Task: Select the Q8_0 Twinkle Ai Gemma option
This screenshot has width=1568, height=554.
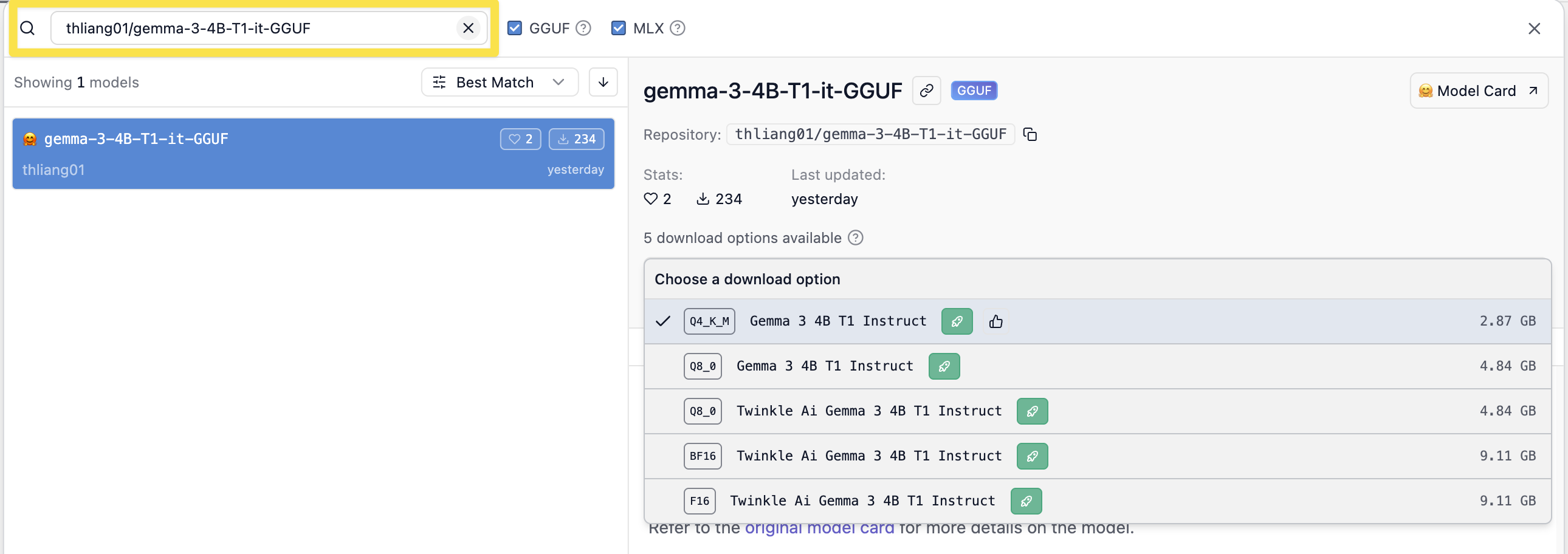Action: [1097, 411]
